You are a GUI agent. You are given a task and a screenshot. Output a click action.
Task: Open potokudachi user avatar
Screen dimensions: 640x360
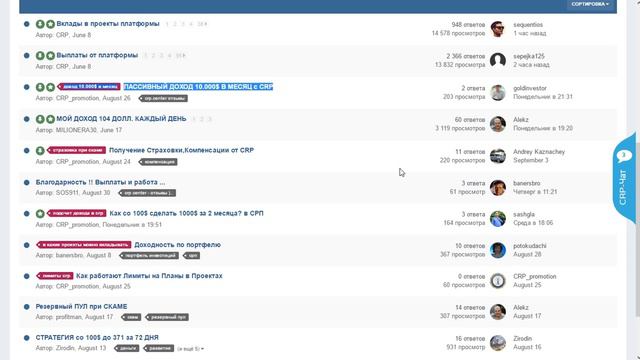498,250
